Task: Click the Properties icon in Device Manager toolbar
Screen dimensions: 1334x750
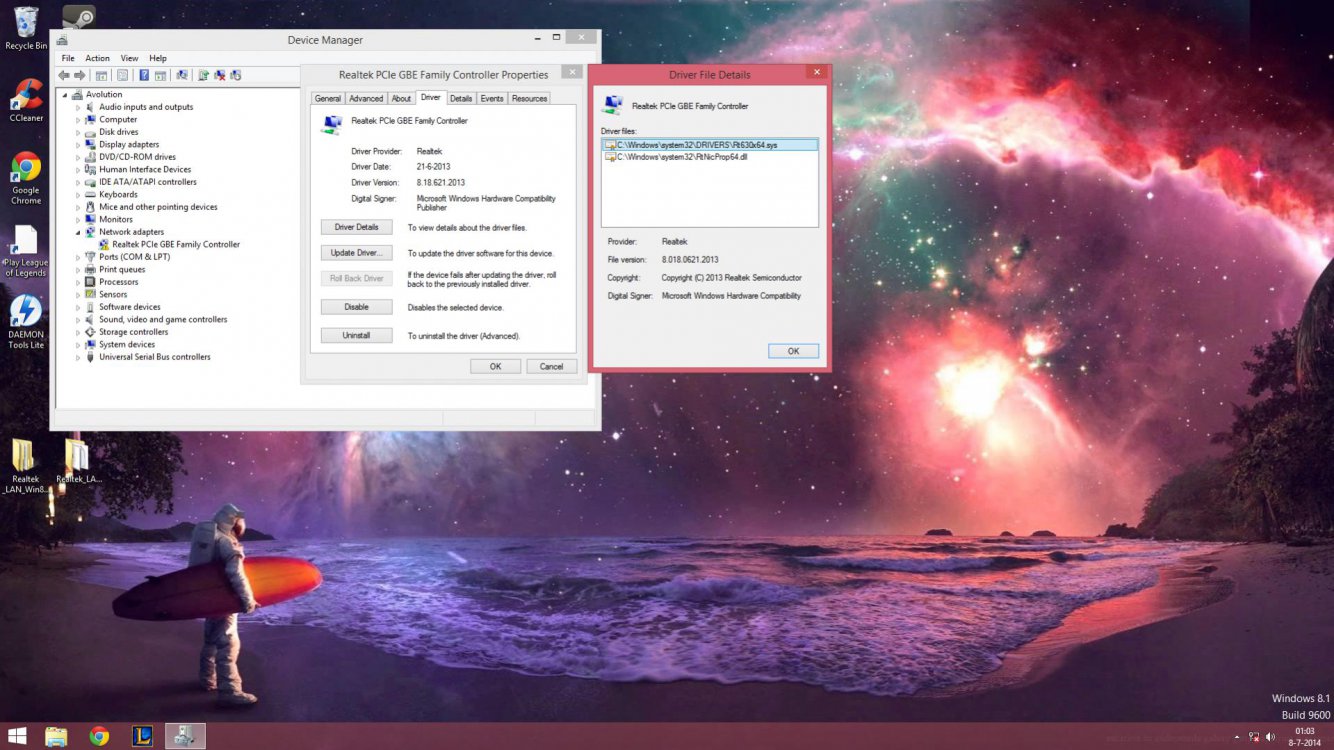Action: [x=123, y=75]
